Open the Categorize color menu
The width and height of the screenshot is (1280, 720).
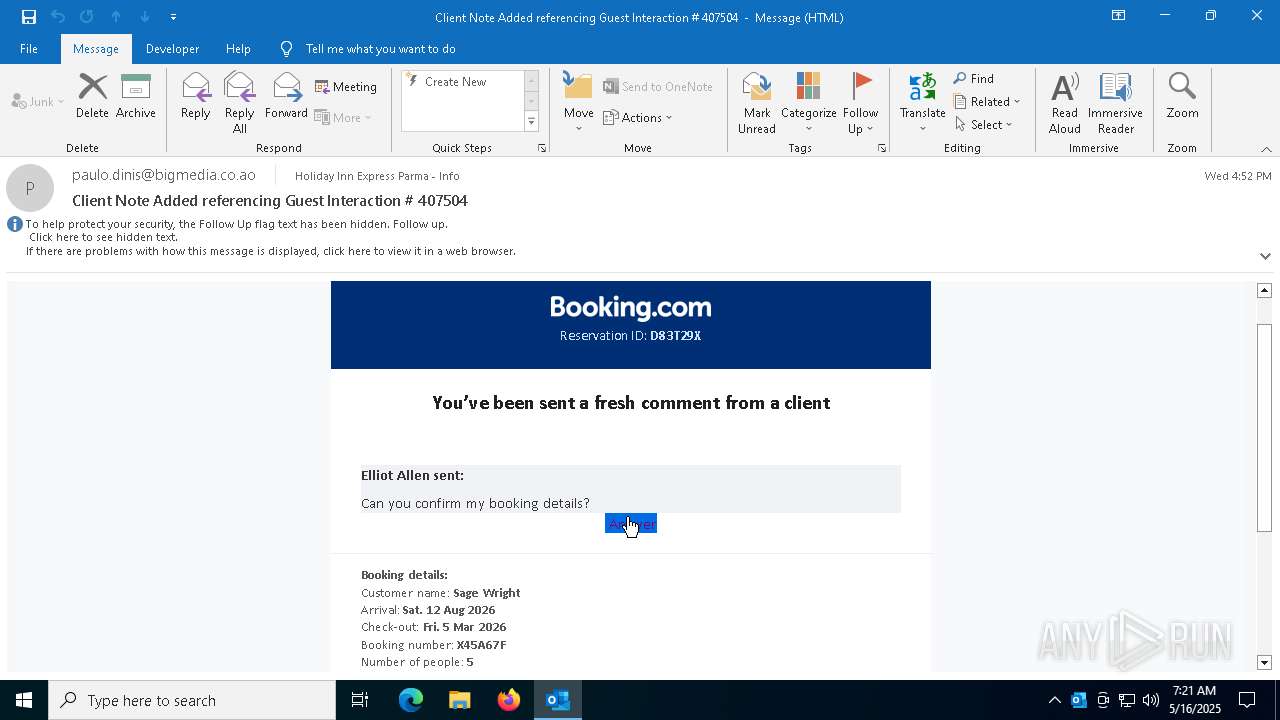[x=809, y=102]
